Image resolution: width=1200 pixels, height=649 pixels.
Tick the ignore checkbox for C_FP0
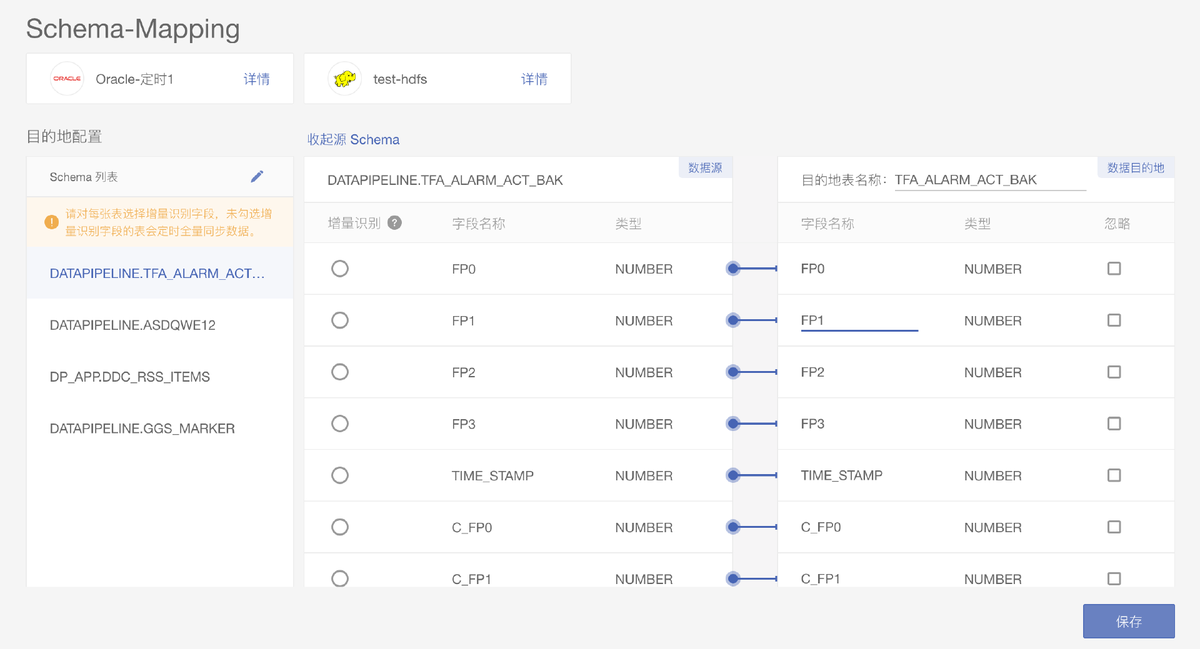(1114, 527)
